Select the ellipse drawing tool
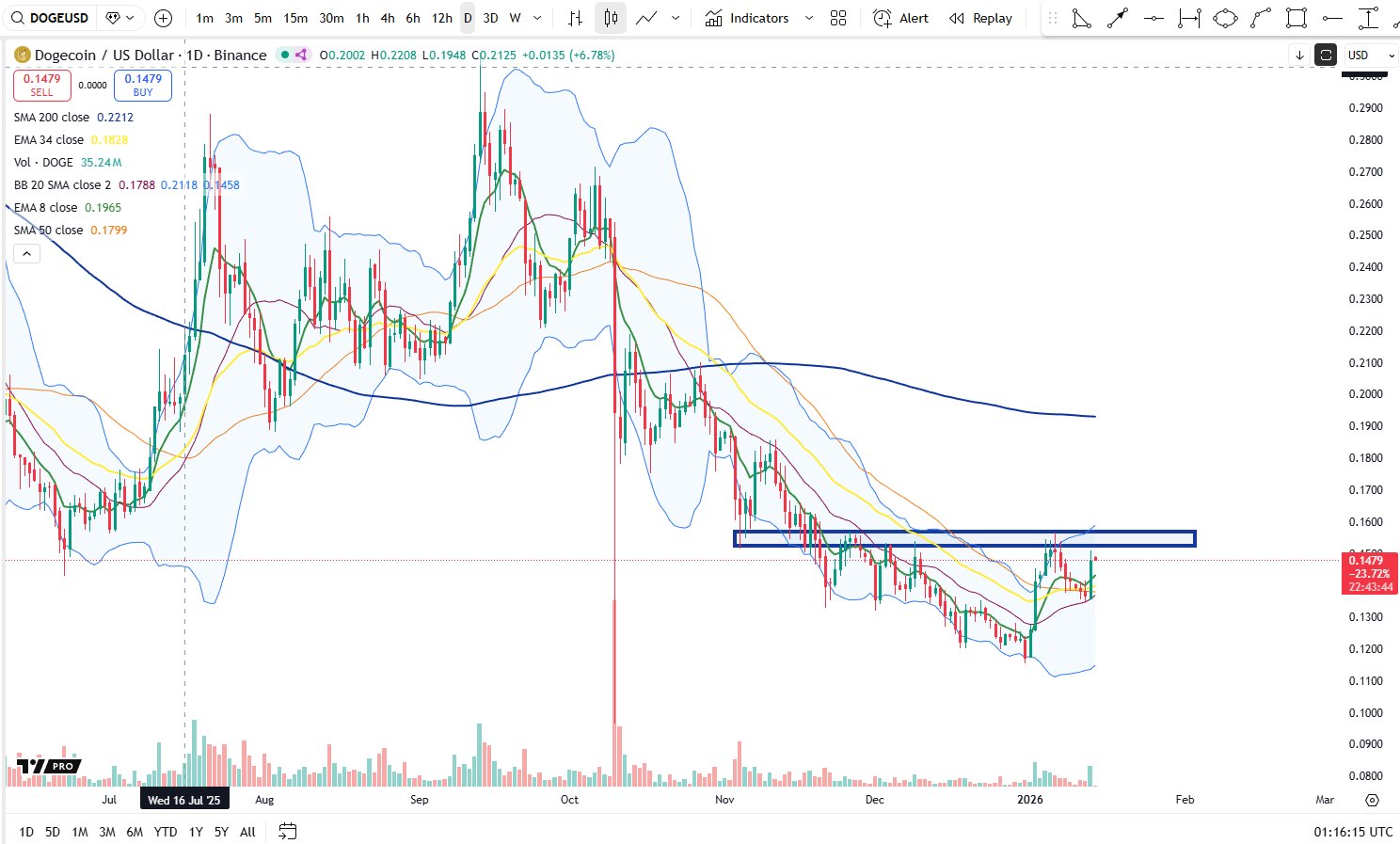1400x844 pixels. pos(1225,18)
